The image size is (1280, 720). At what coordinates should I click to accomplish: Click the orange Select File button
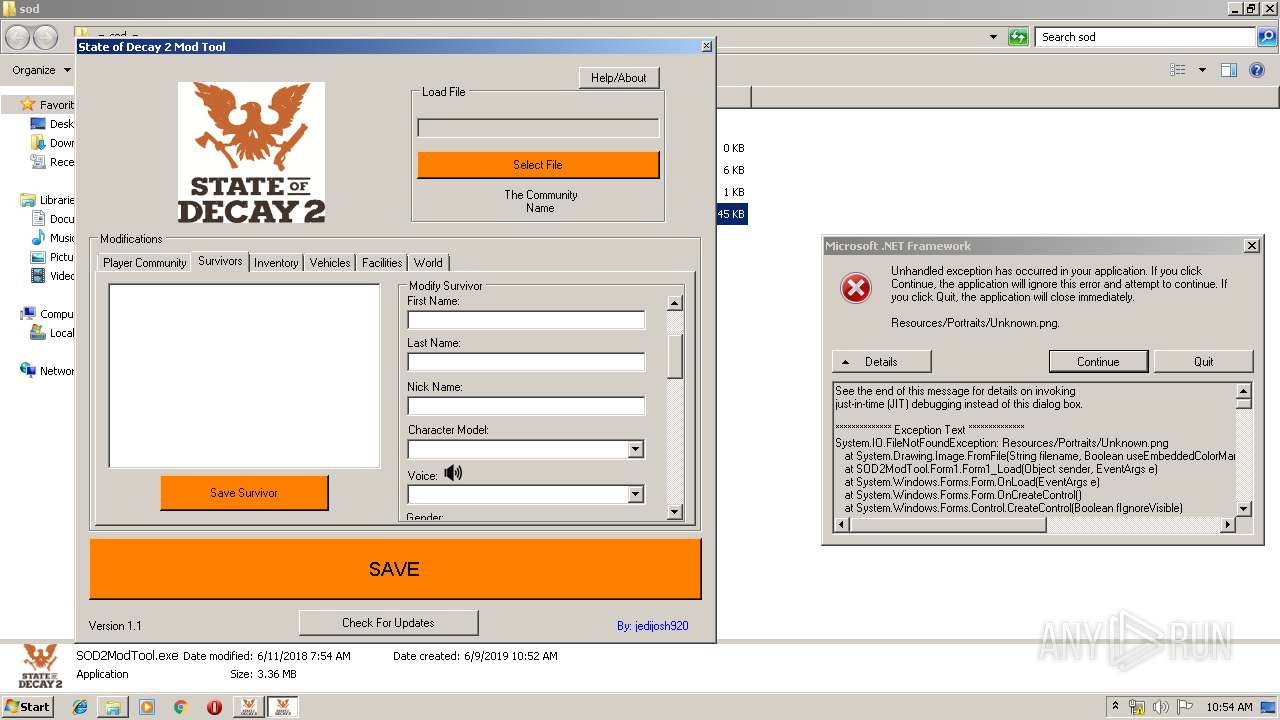(x=538, y=165)
